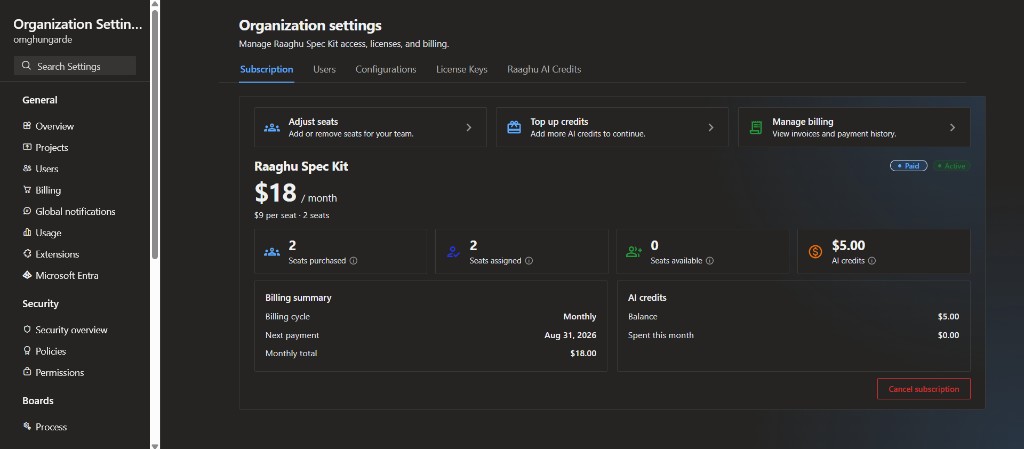Open Extensions settings page
Viewport: 1024px width, 449px height.
tap(57, 254)
